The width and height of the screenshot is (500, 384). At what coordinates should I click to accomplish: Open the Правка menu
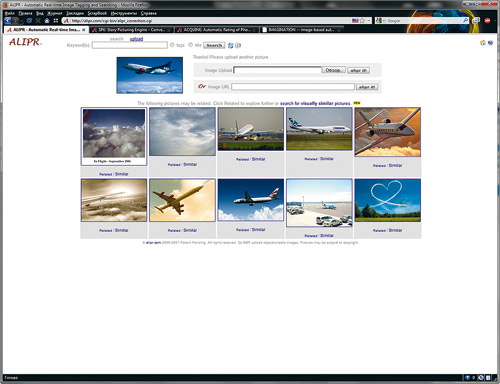[x=25, y=13]
